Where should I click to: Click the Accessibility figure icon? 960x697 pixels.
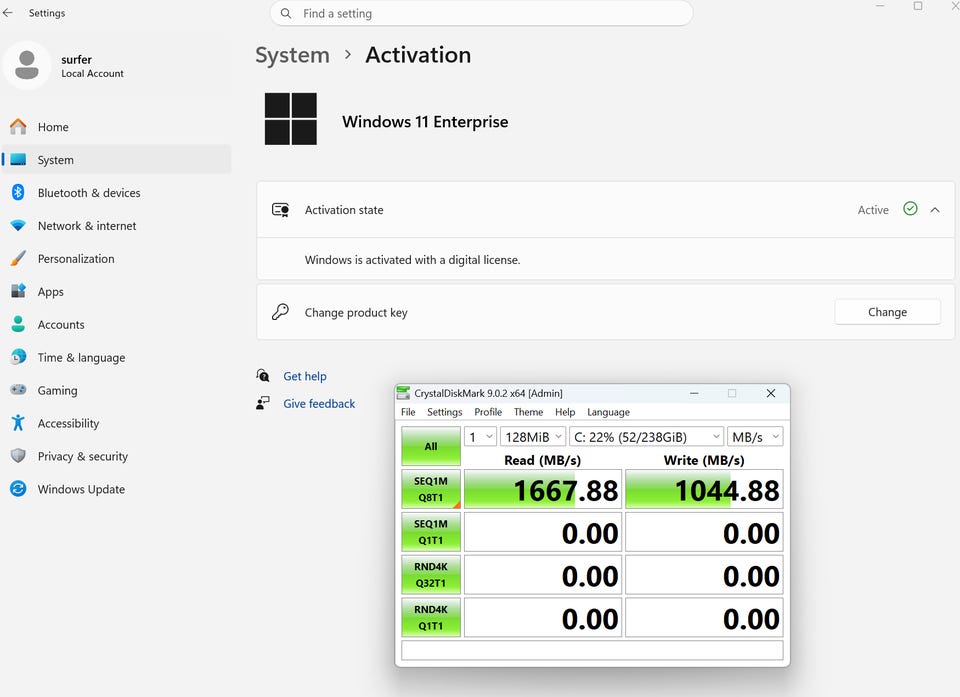[18, 423]
